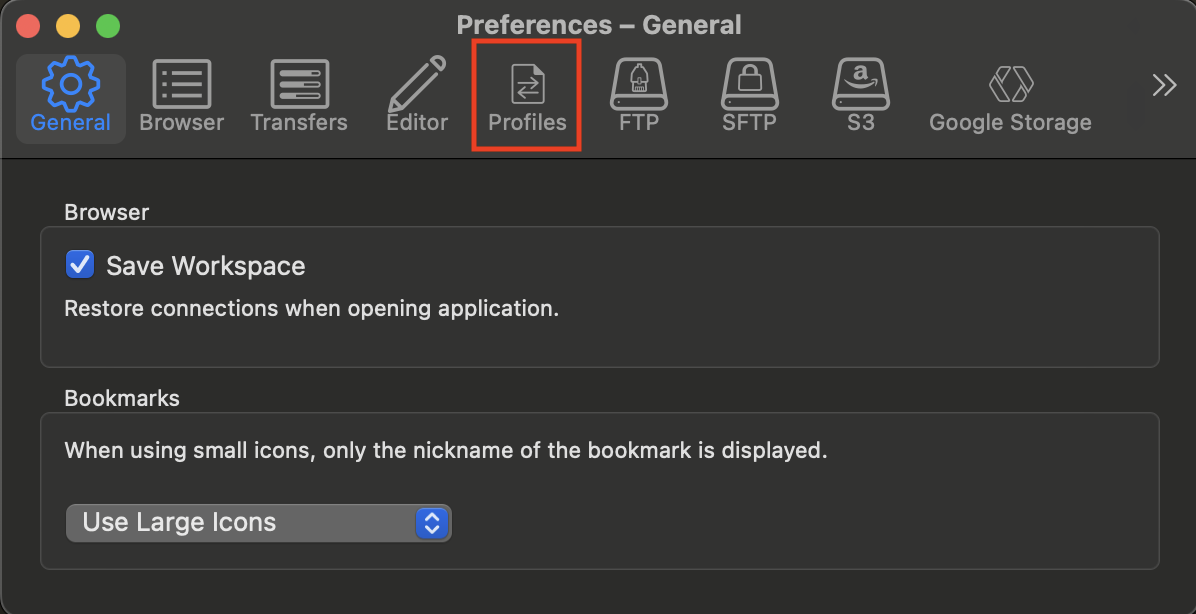The width and height of the screenshot is (1196, 614).
Task: Click the Restore connections description text
Action: tap(311, 308)
